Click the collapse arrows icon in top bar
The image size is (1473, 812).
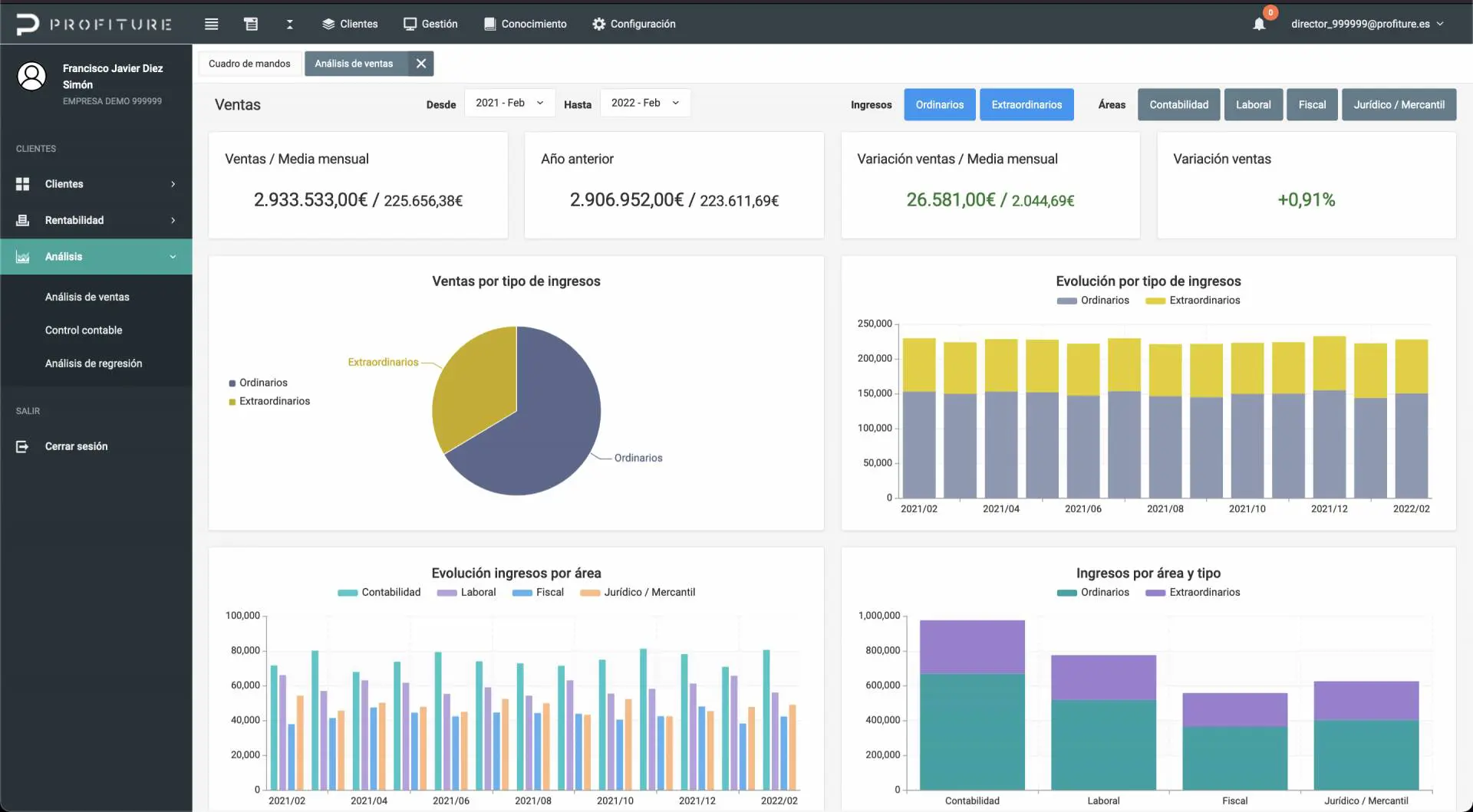pyautogui.click(x=289, y=24)
